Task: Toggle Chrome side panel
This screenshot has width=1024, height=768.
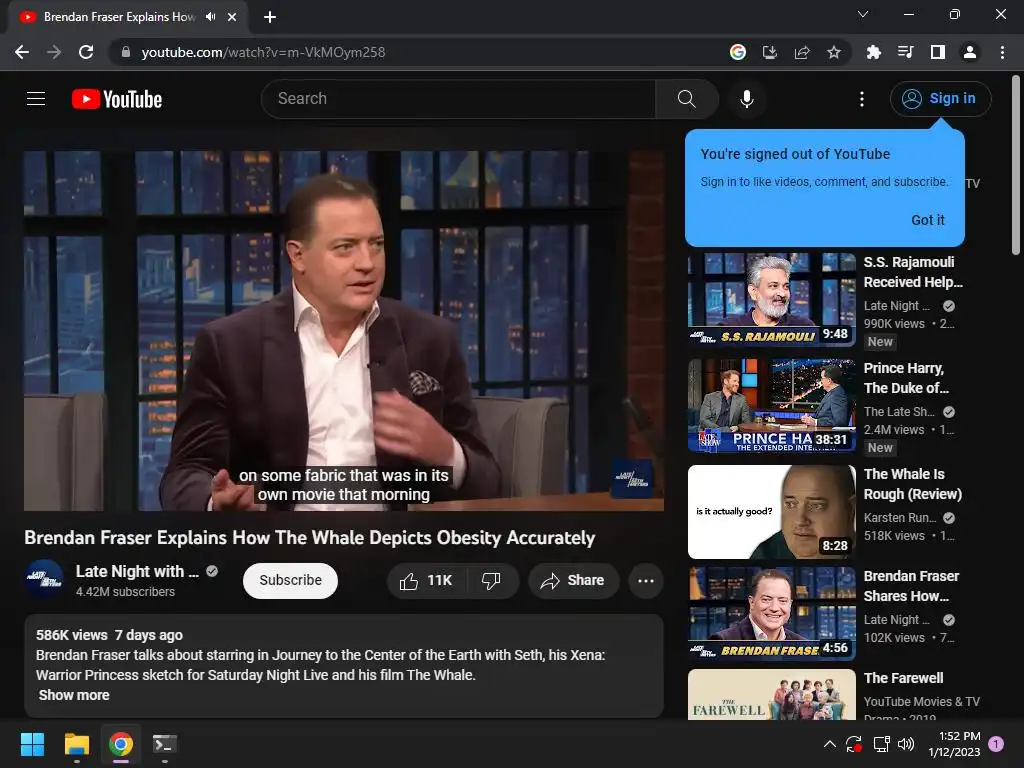Action: pyautogui.click(x=938, y=52)
